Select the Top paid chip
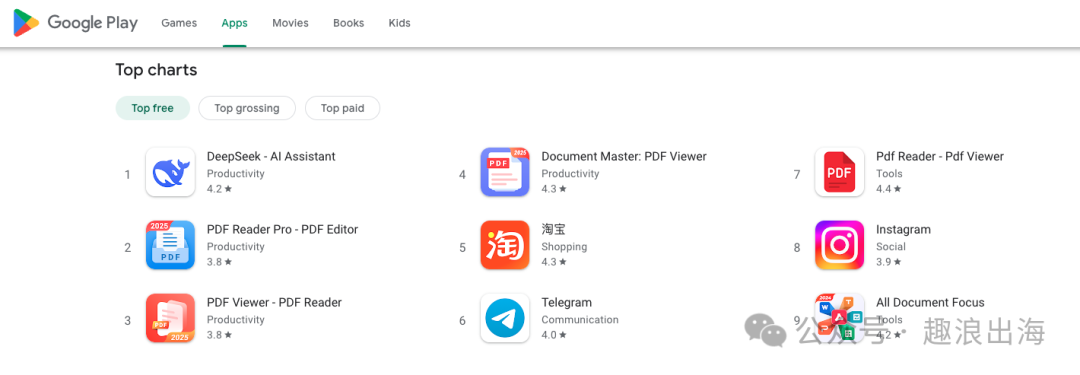Image resolution: width=1080 pixels, height=375 pixels. point(342,108)
